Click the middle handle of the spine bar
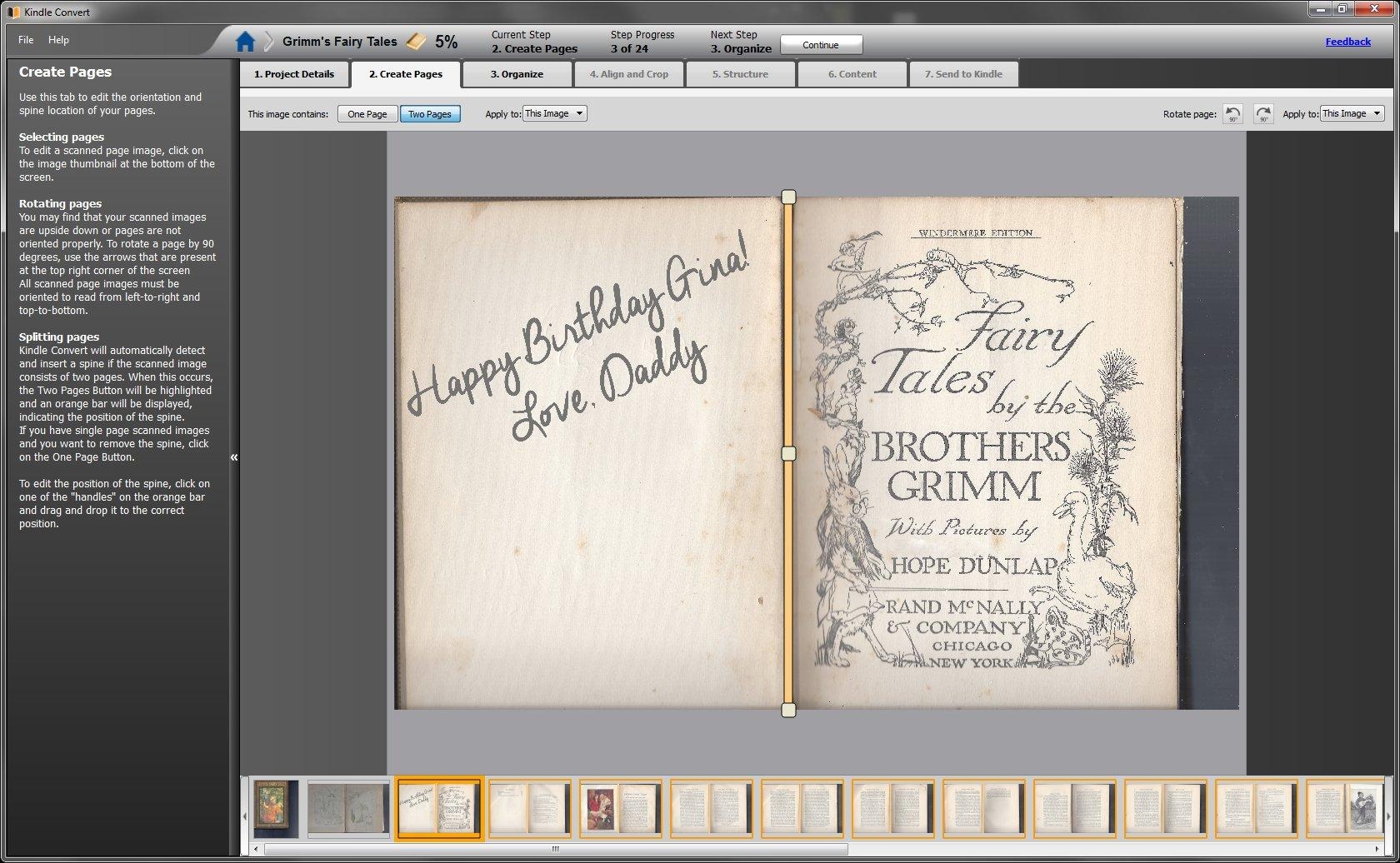This screenshot has height=863, width=1400. [788, 453]
